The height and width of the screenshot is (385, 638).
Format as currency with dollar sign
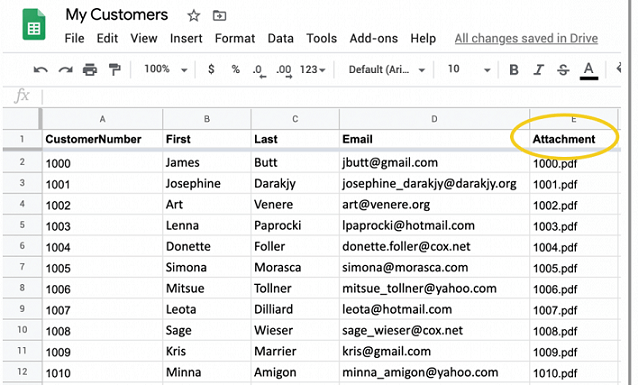(211, 69)
